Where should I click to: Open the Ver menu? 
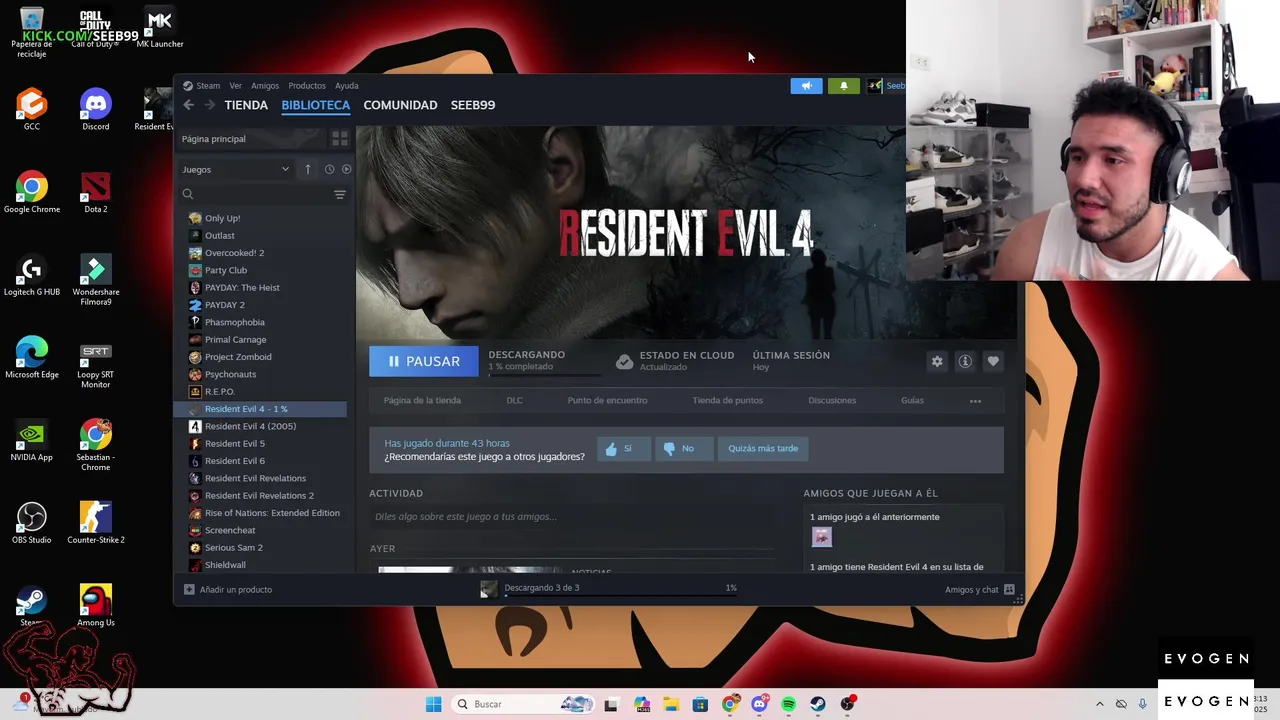pos(235,86)
